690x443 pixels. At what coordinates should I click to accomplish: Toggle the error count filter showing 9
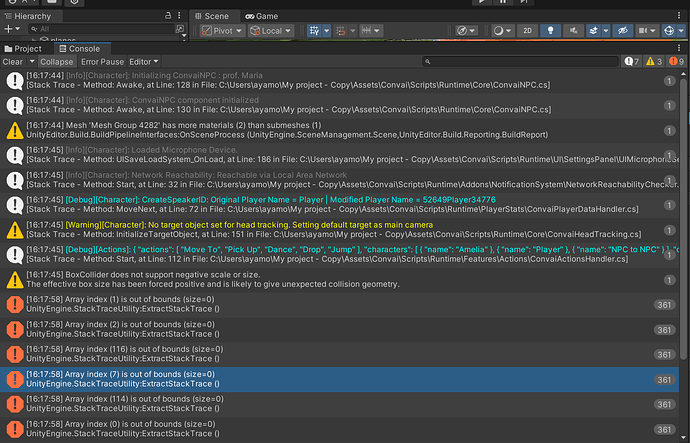[674, 62]
